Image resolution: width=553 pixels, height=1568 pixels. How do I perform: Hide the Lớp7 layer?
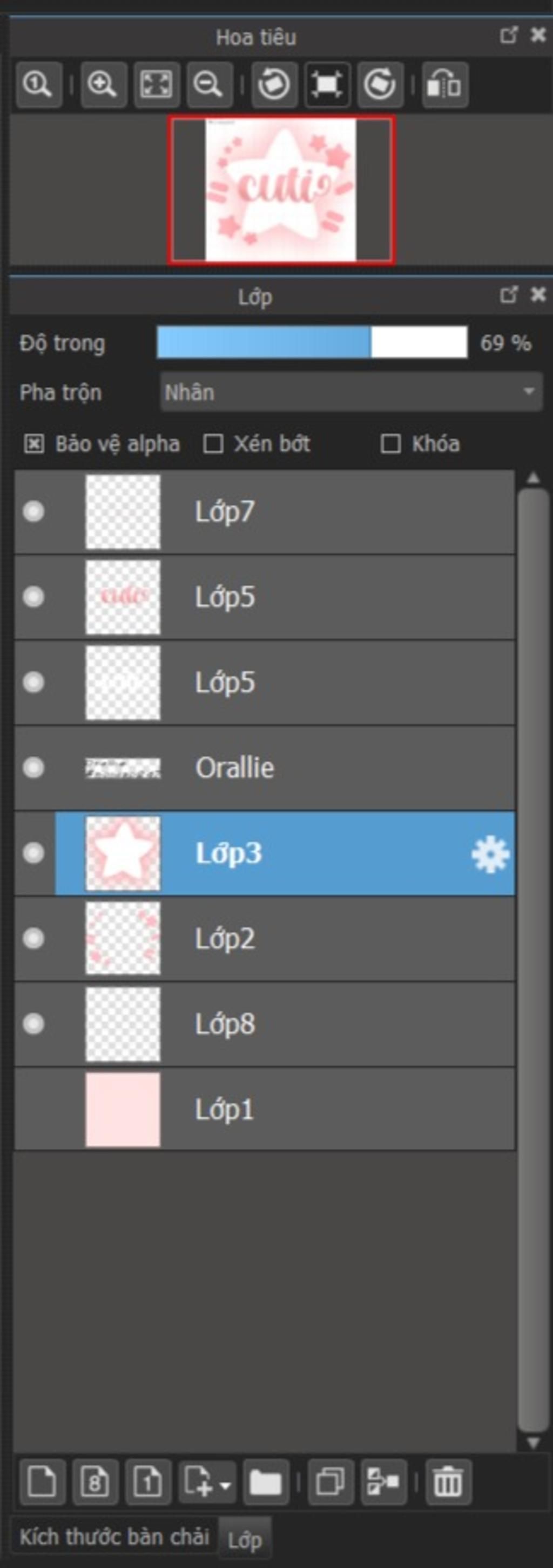click(x=33, y=511)
